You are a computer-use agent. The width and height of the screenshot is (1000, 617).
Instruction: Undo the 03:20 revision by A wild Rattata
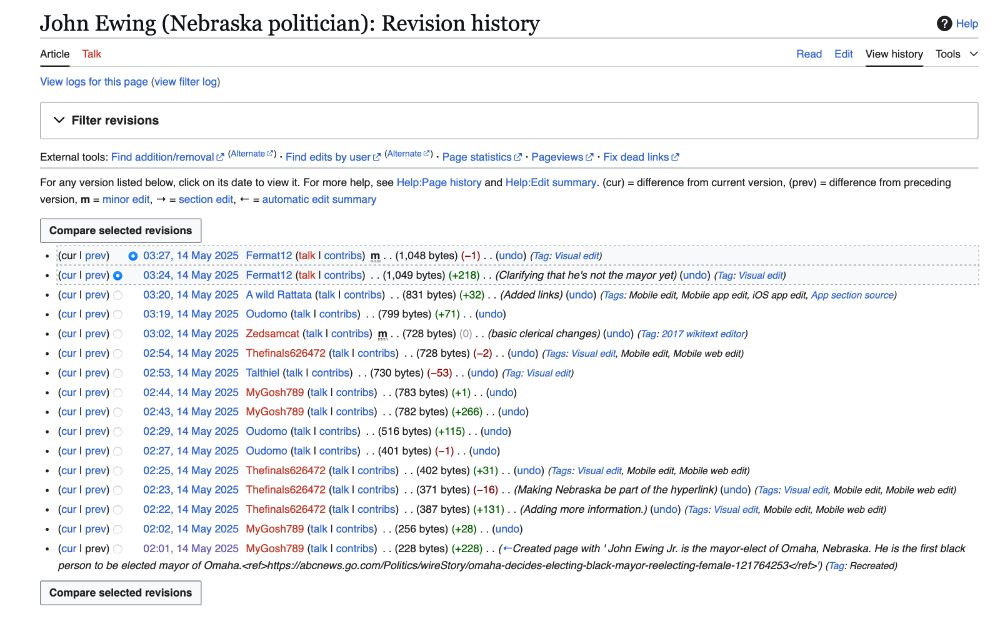click(581, 295)
